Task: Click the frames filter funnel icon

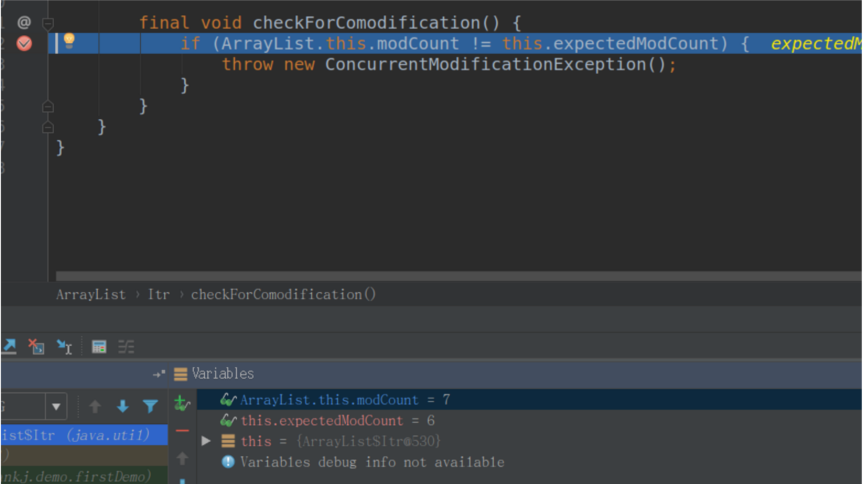Action: 150,407
